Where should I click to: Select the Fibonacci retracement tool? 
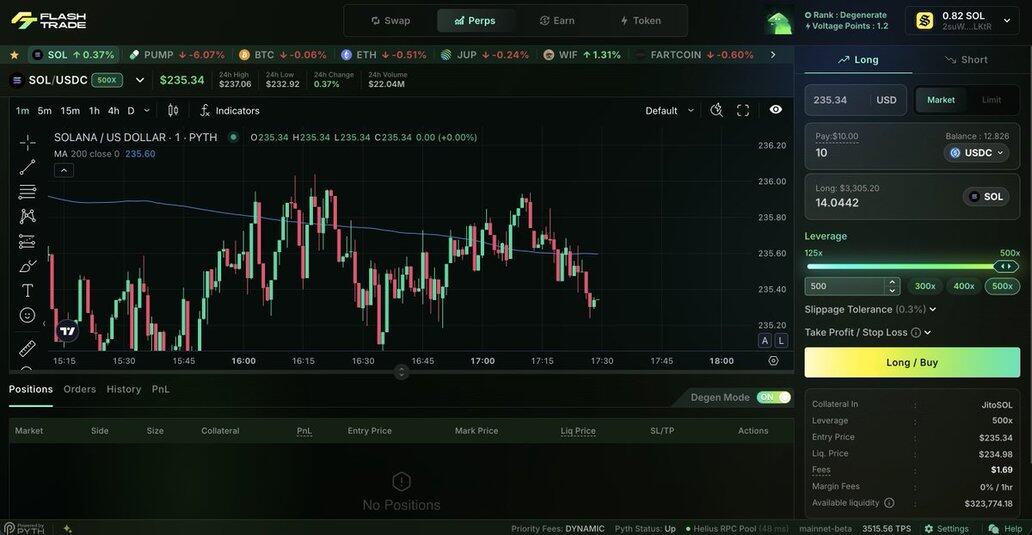point(28,191)
